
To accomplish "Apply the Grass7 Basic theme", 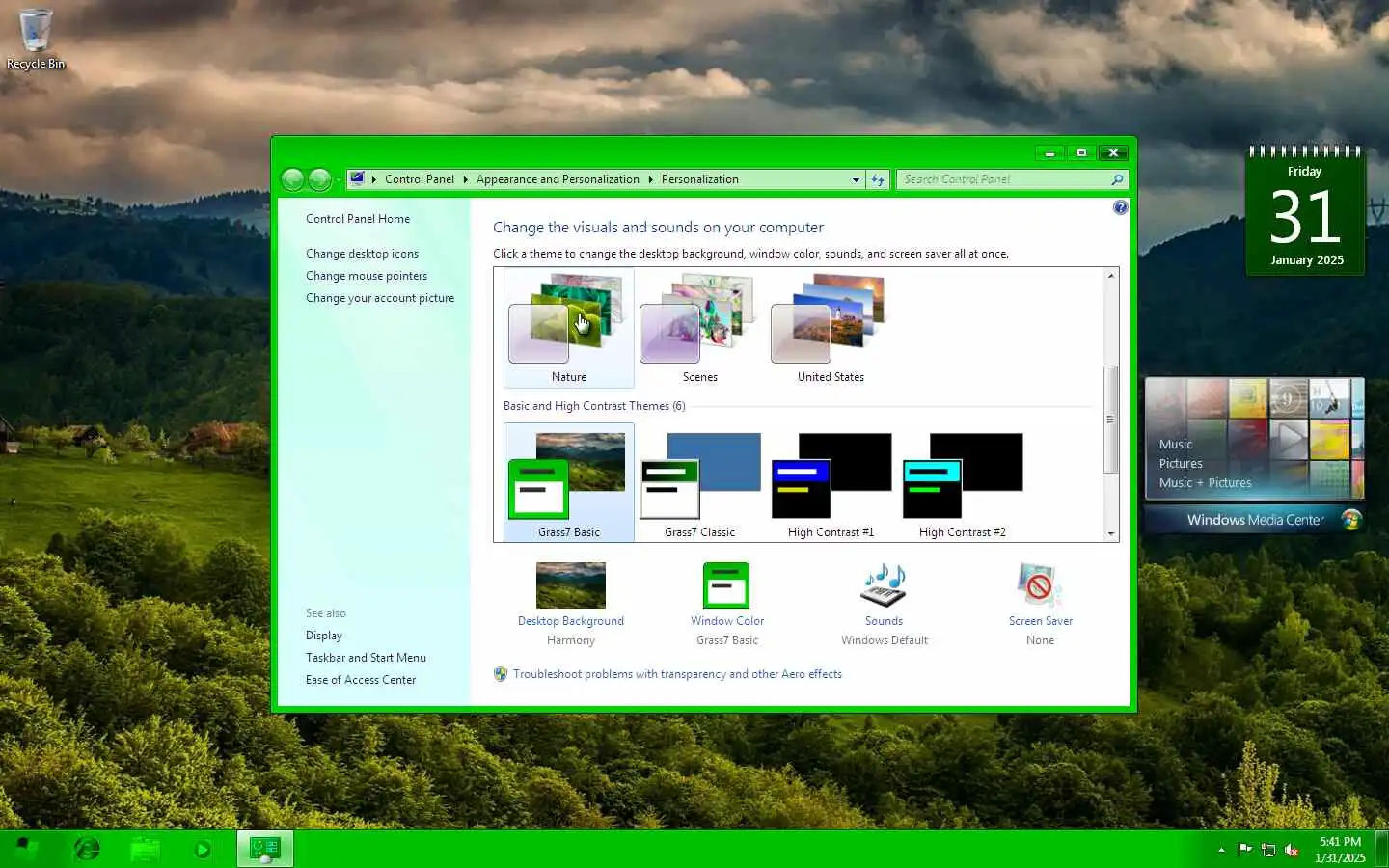I will click(569, 482).
